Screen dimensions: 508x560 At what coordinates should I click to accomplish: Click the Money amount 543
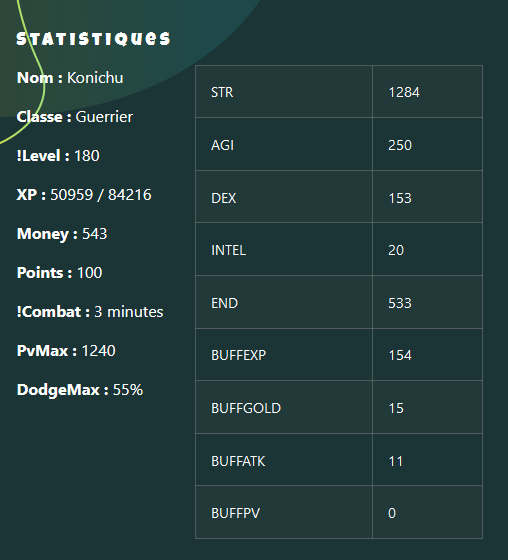95,234
